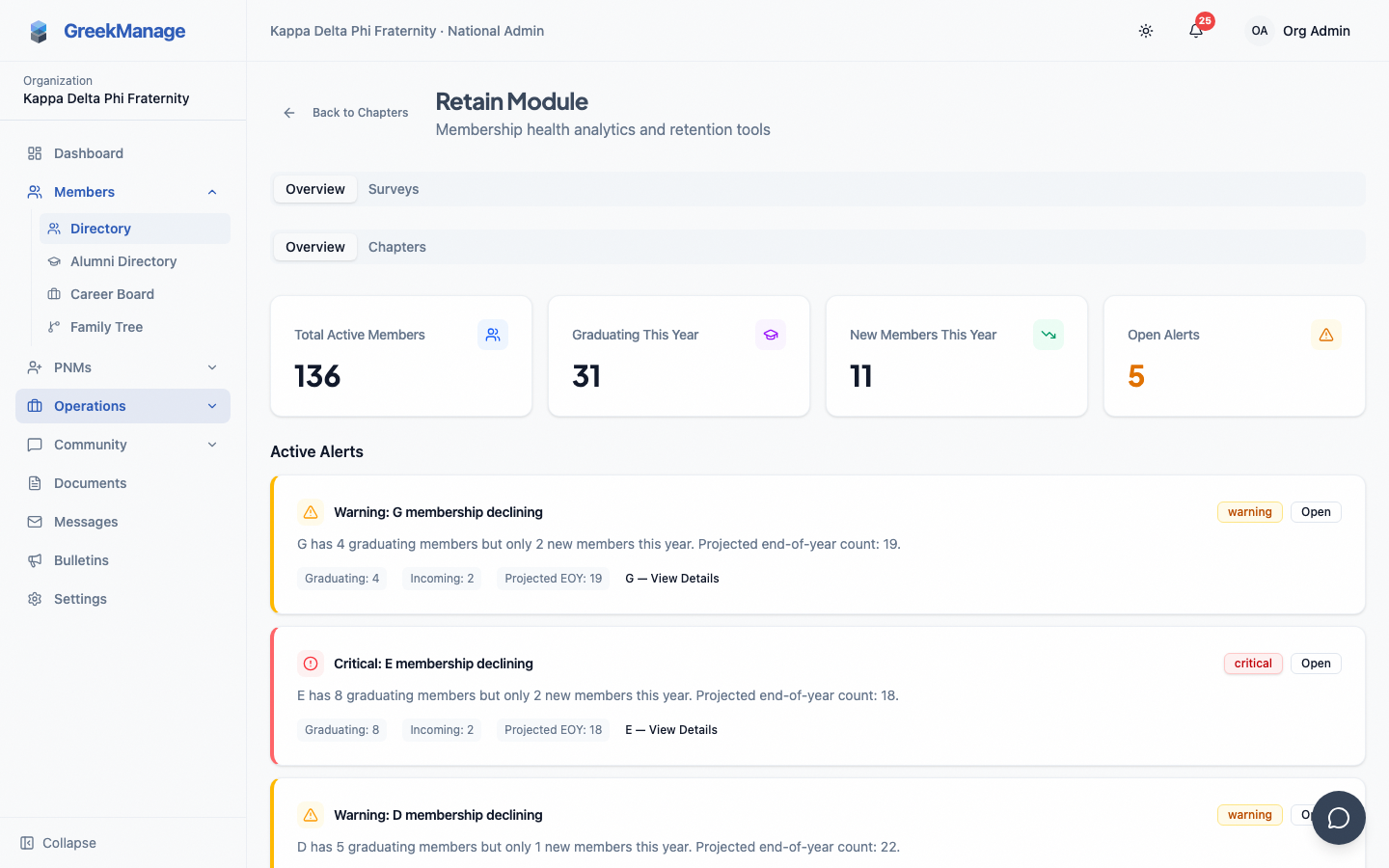
Task: Click Projected EOY: 19 tag
Action: (553, 579)
